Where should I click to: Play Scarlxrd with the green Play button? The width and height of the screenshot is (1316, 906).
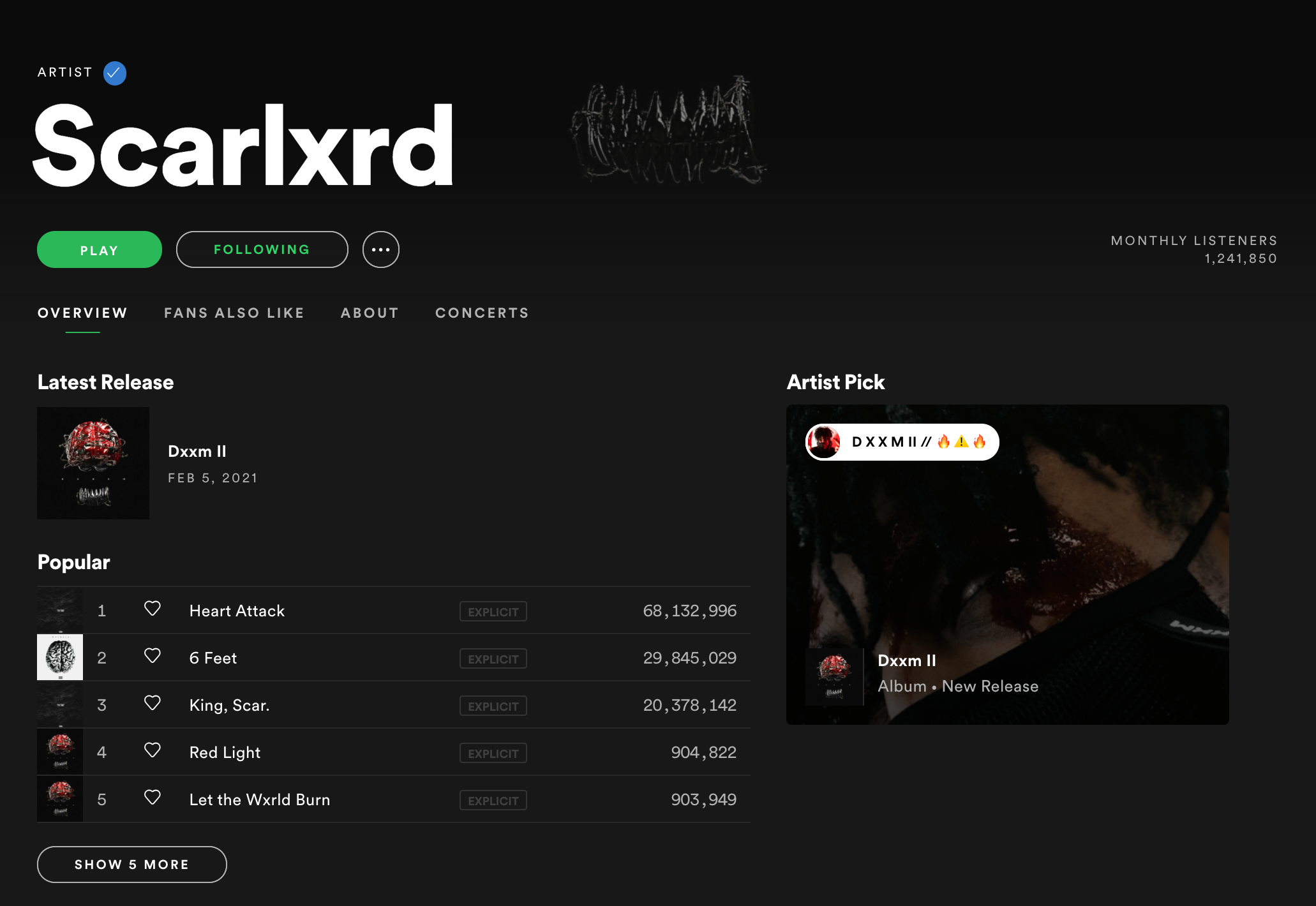(100, 249)
